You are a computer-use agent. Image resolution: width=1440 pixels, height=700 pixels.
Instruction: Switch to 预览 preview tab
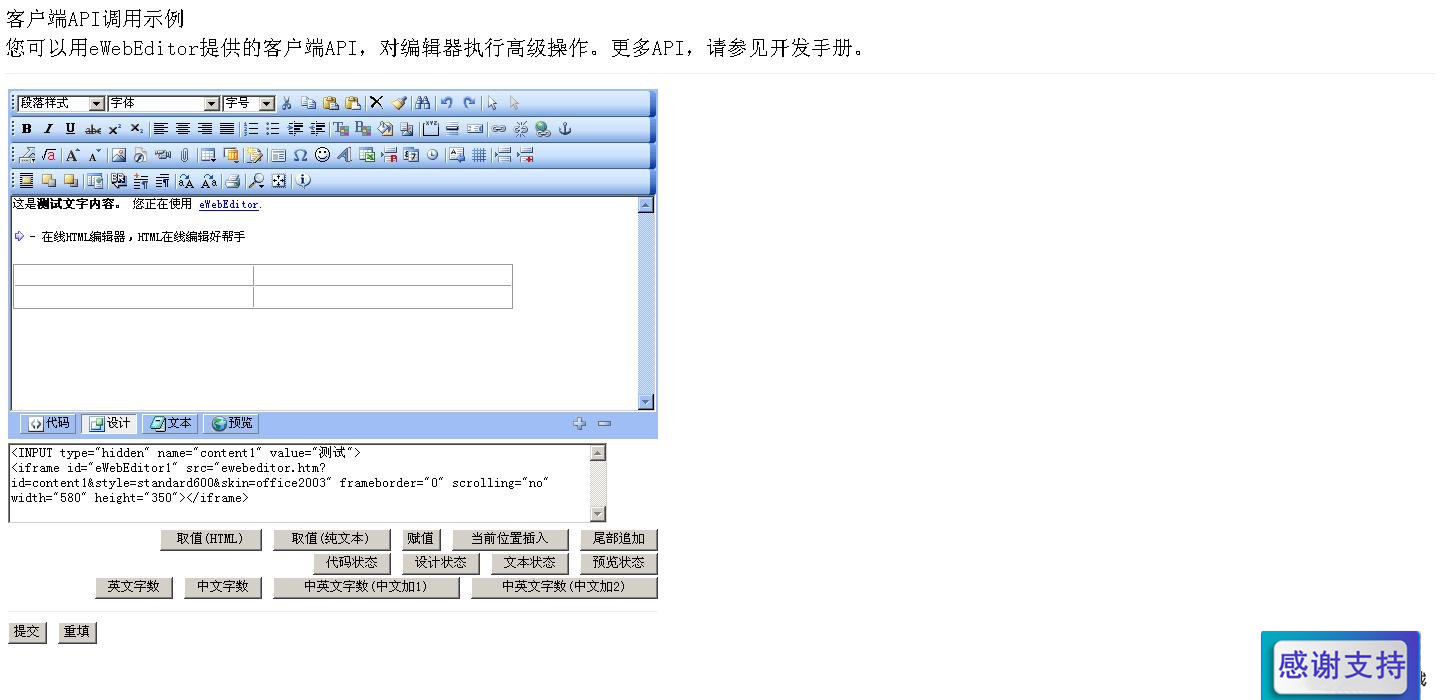click(231, 423)
